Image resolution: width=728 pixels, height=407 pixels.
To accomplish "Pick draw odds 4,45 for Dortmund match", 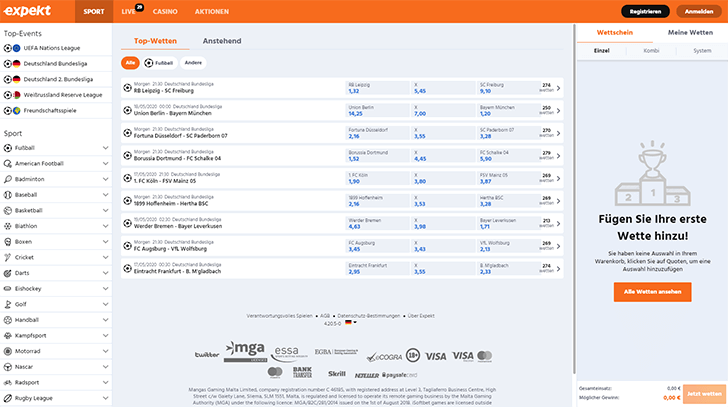I will point(442,155).
